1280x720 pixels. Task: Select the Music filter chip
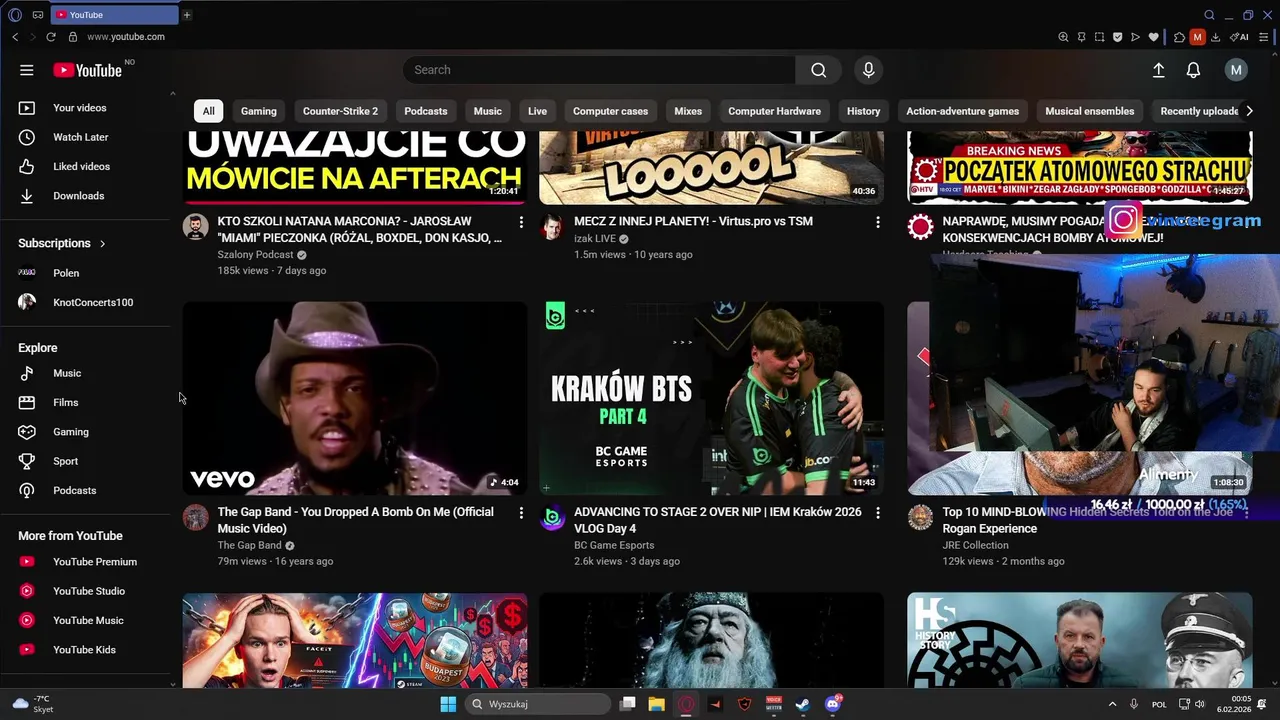pos(488,111)
